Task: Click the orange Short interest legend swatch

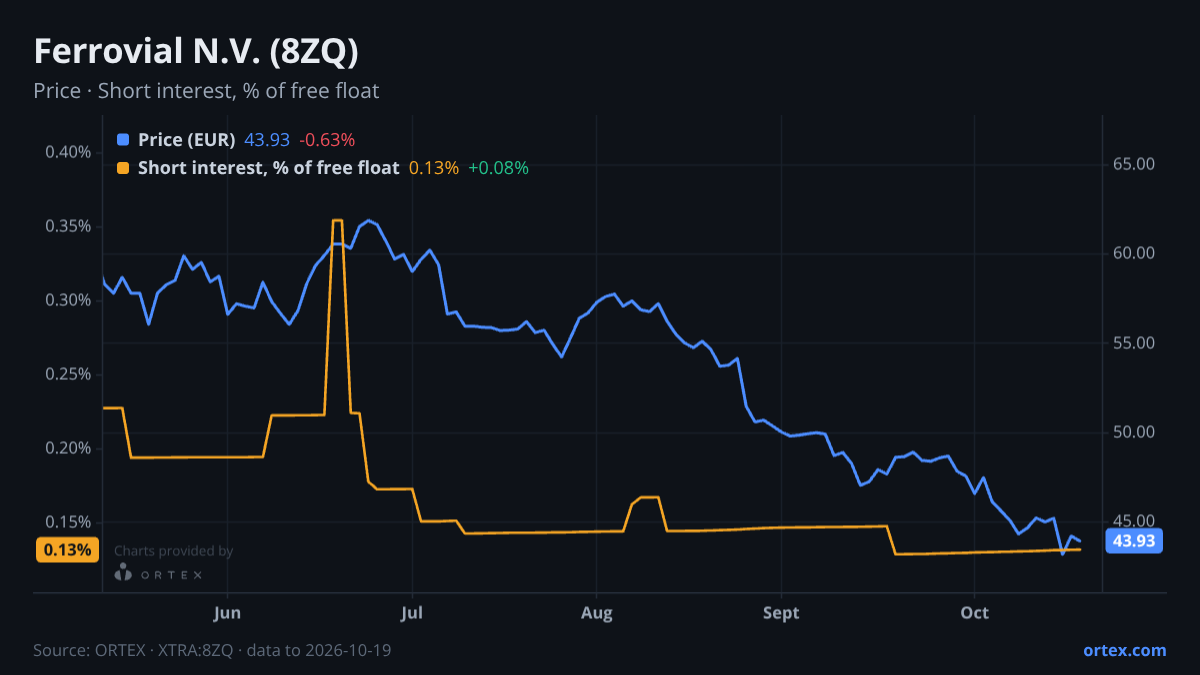Action: 123,168
